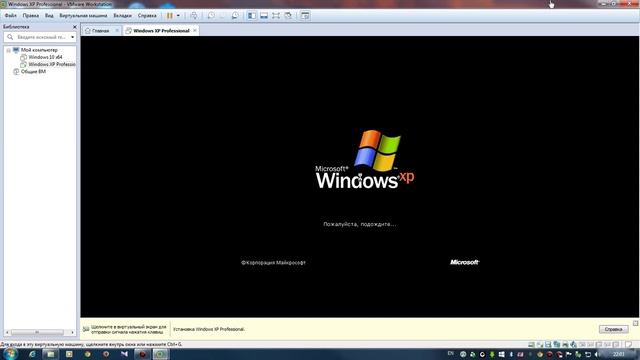Dismiss the yellow installation info bar
The height and width of the screenshot is (360, 640).
tap(636, 323)
